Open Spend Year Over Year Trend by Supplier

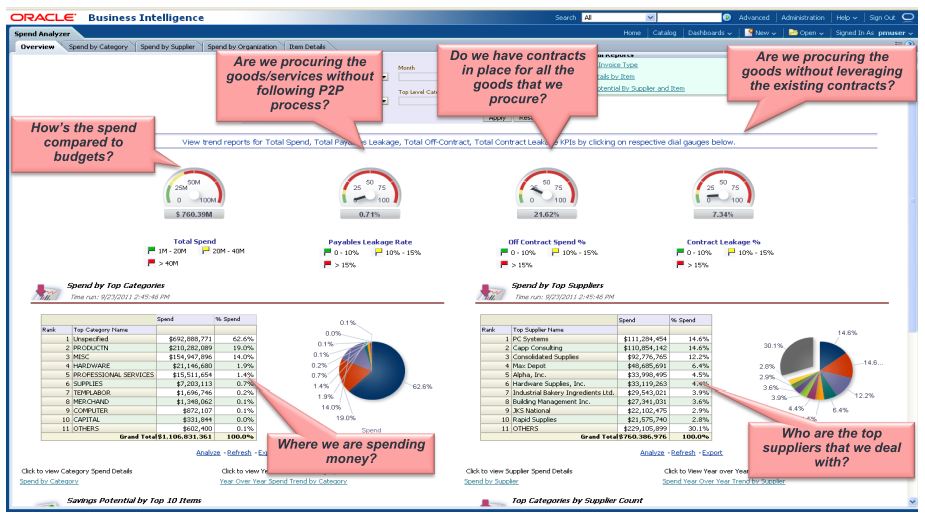coord(724,482)
